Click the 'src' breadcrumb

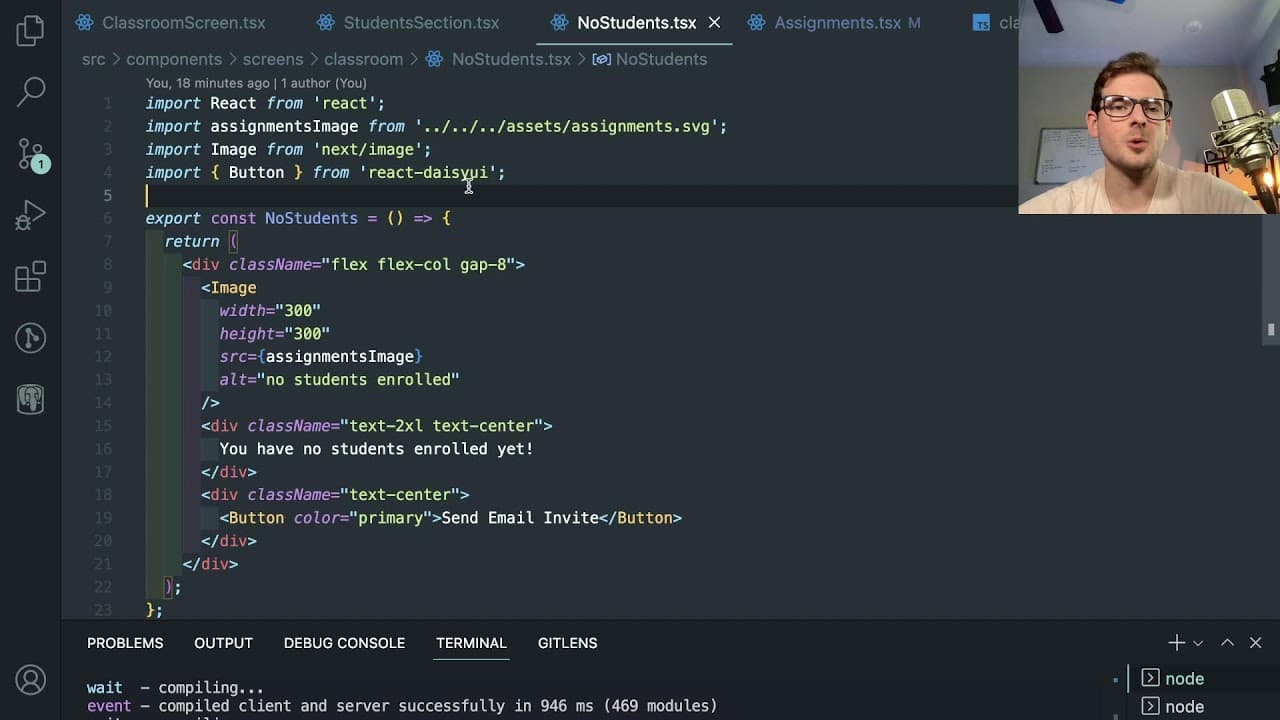click(93, 59)
